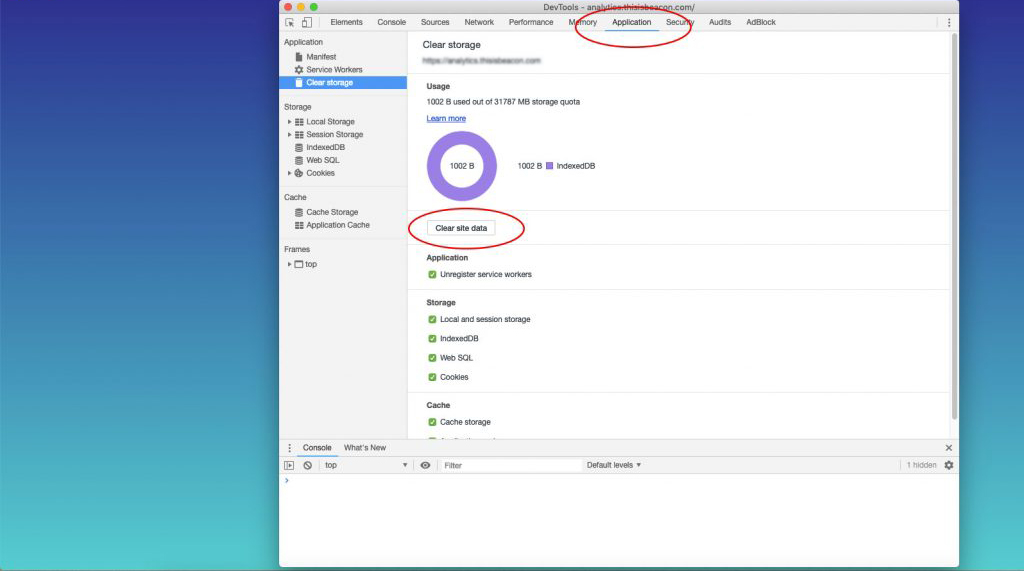Open the Audits tab
Screen dimensions: 1024x571
tap(720, 22)
